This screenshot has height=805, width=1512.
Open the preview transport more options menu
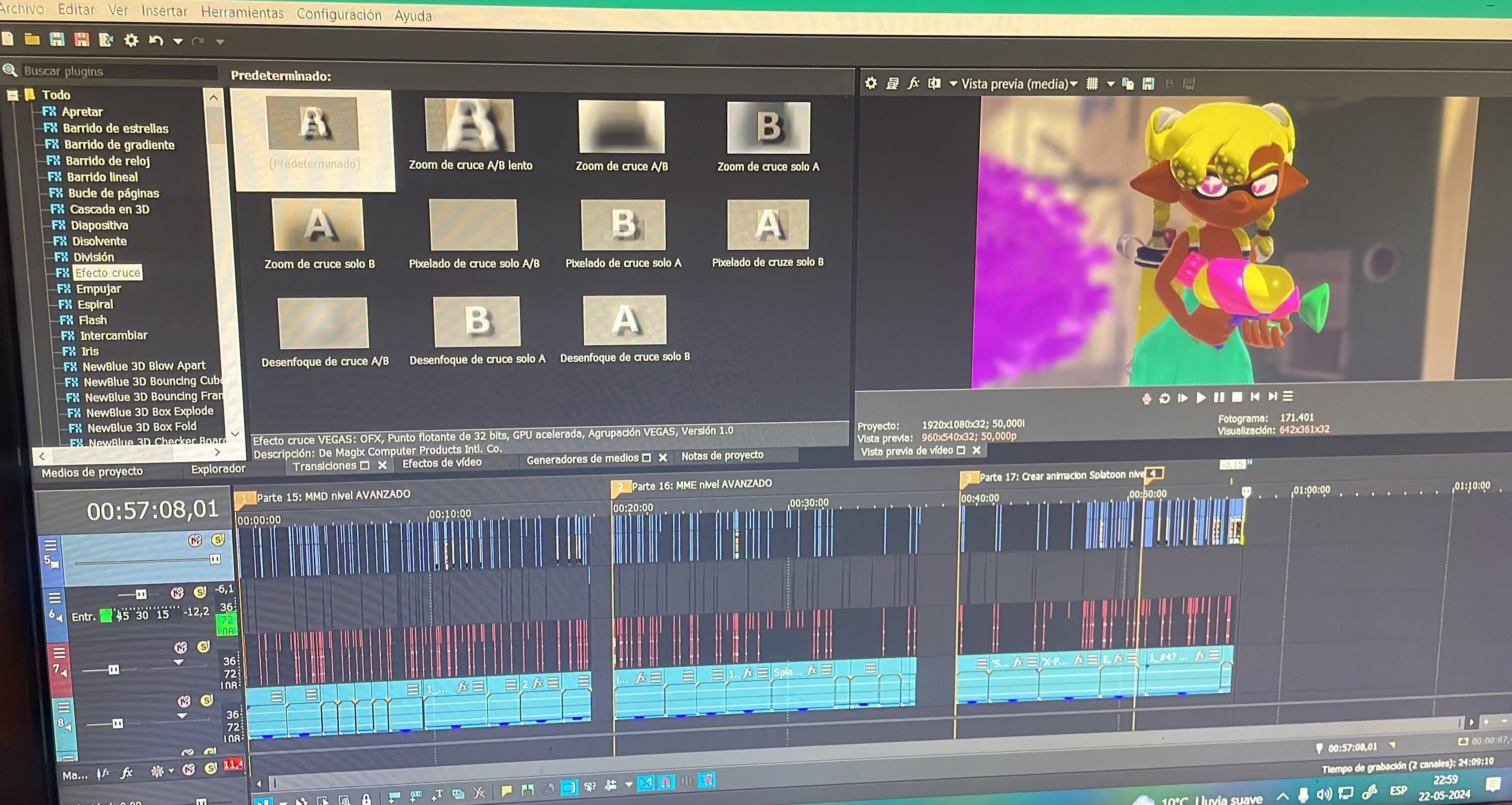[1287, 396]
